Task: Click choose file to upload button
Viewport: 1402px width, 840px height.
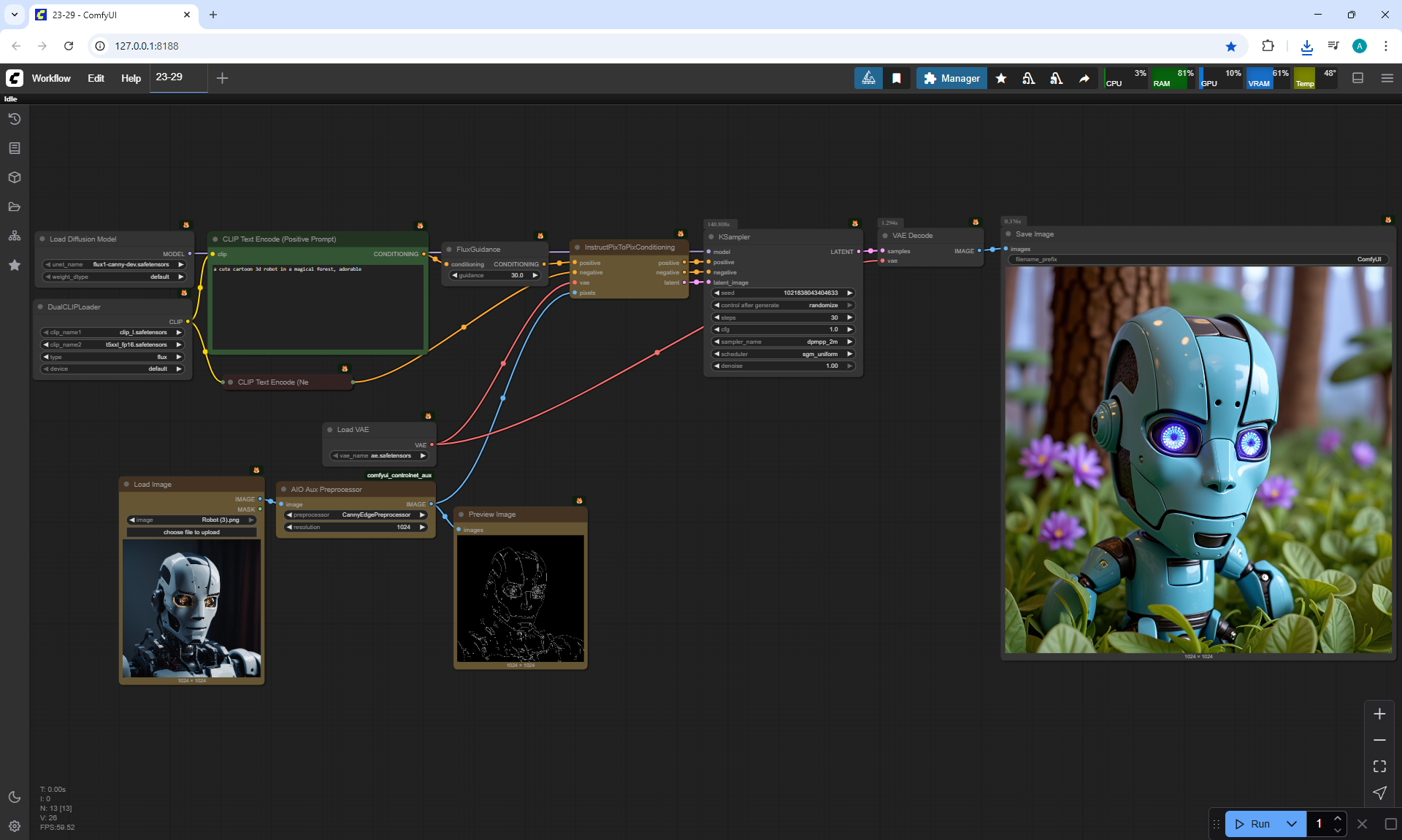Action: pyautogui.click(x=191, y=532)
